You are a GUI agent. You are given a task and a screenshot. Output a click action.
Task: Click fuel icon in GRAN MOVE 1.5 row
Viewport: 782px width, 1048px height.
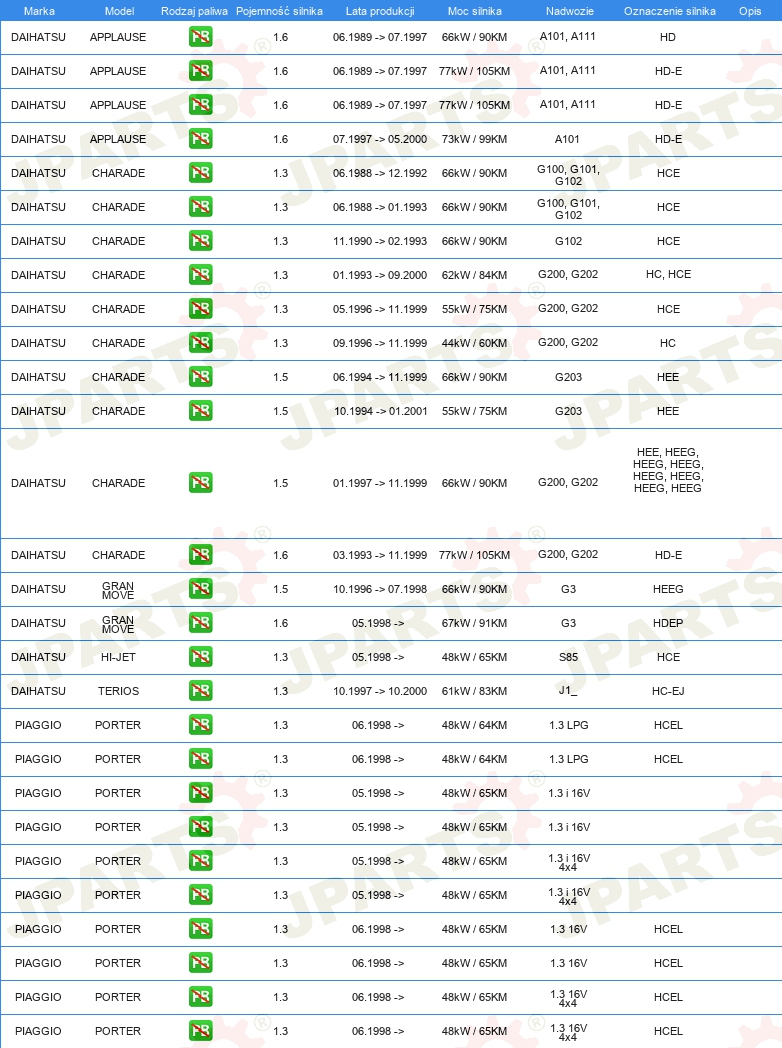tap(201, 589)
